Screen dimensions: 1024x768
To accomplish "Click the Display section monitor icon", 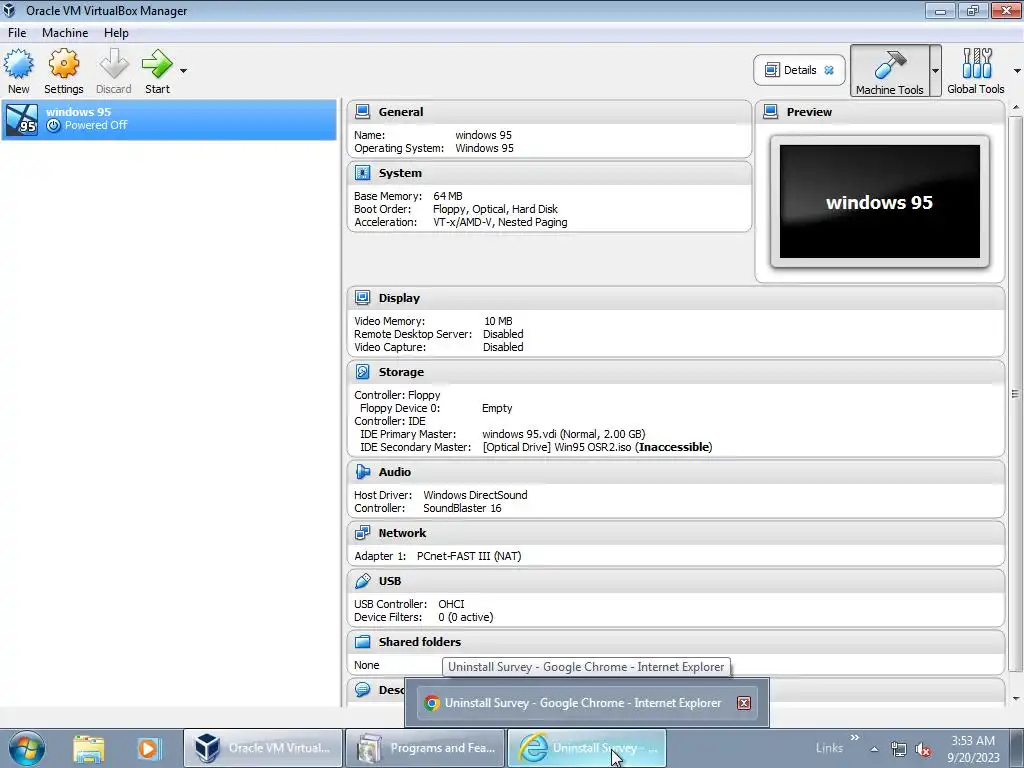I will 362,298.
